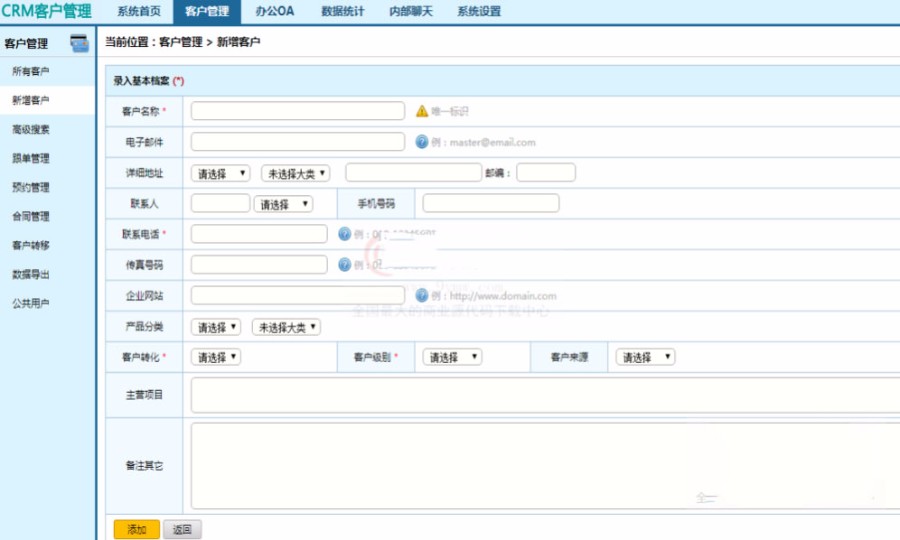Expand the 详细地址 未选择大类 dropdown
The image size is (900, 540).
tap(296, 173)
